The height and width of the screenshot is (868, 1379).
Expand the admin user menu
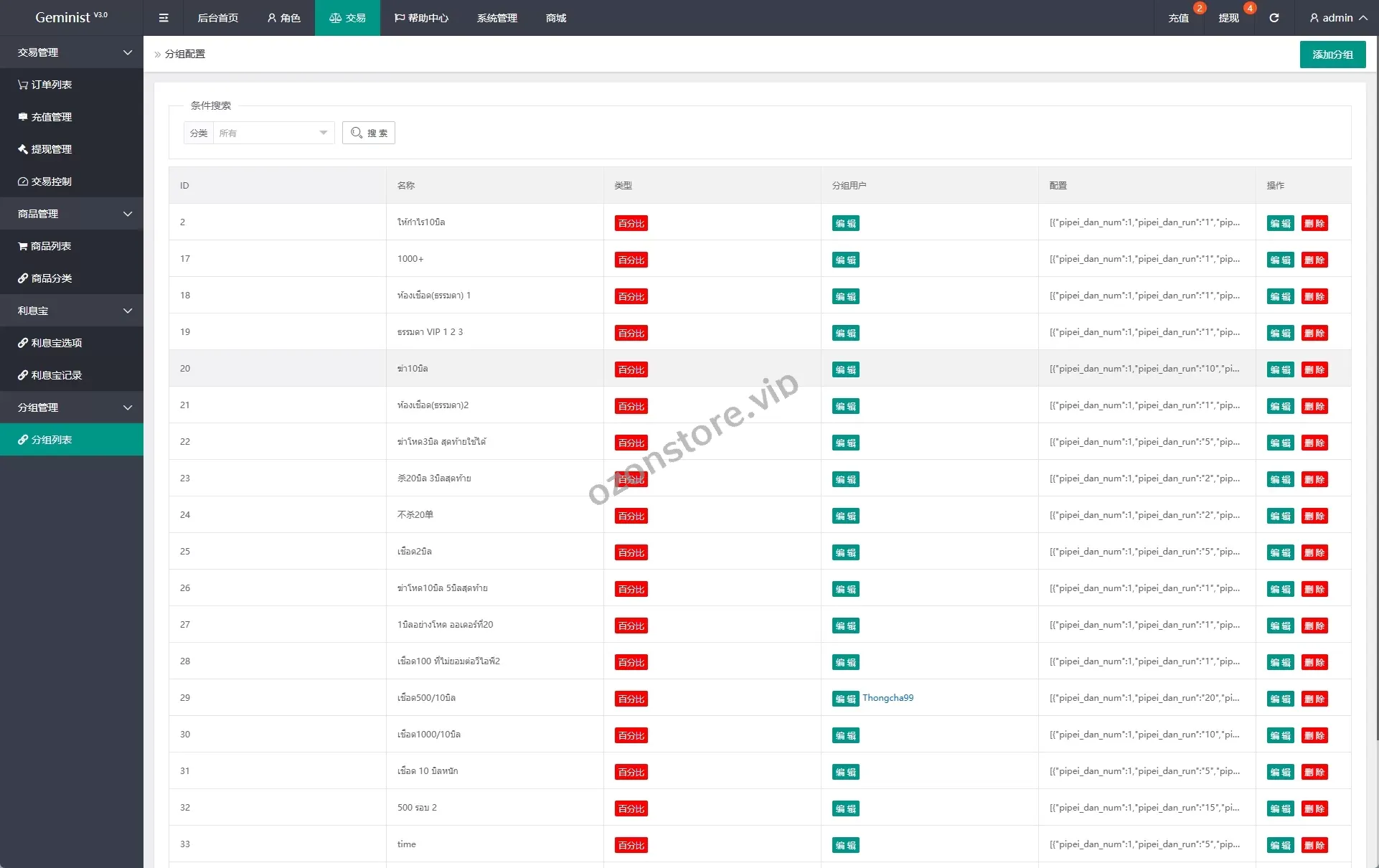[x=1338, y=18]
